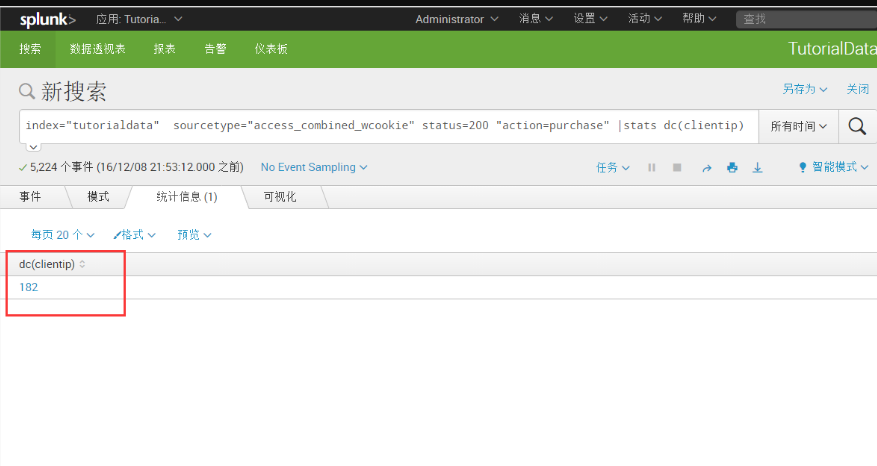Click the 查找 search box
Screen dimensions: 877x466
807,19
